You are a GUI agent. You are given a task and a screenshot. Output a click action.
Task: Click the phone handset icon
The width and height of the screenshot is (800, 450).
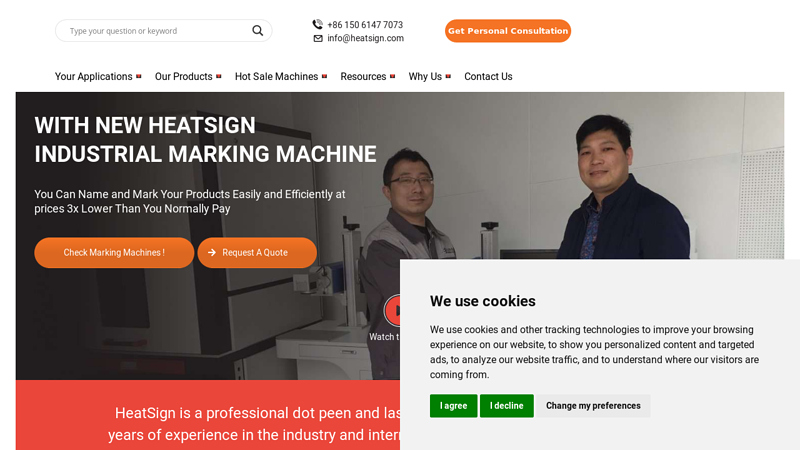(317, 24)
